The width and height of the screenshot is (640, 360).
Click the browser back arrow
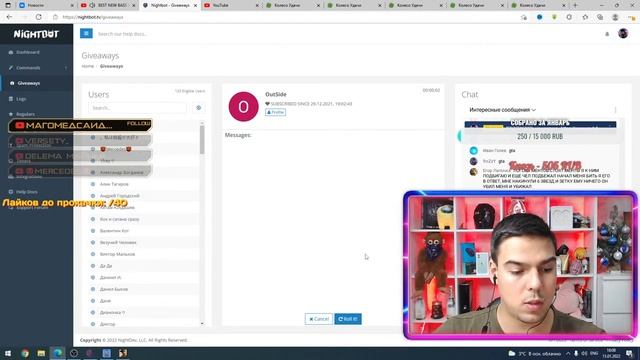pyautogui.click(x=9, y=17)
